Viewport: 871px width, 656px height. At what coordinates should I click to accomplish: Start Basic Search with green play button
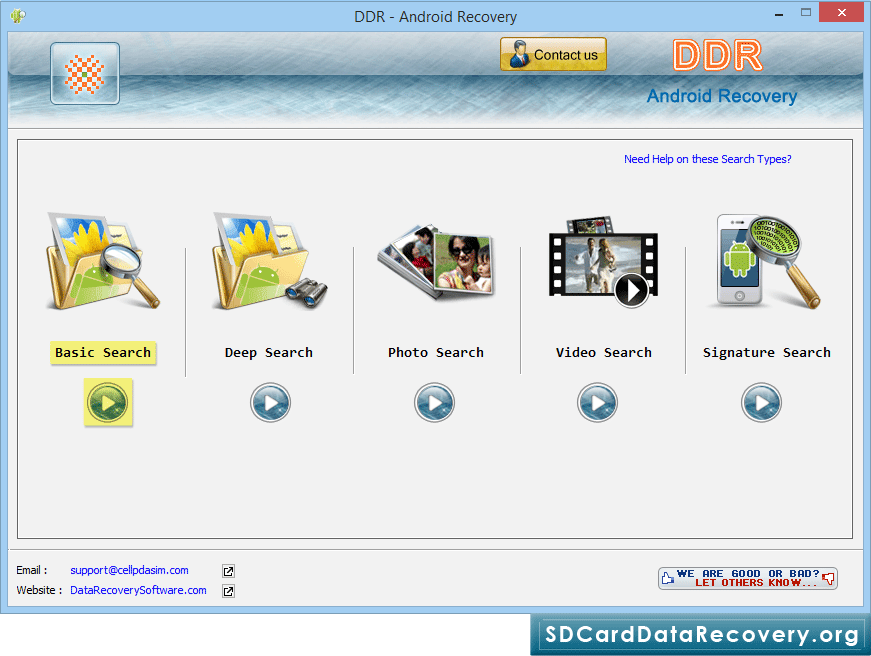(108, 402)
